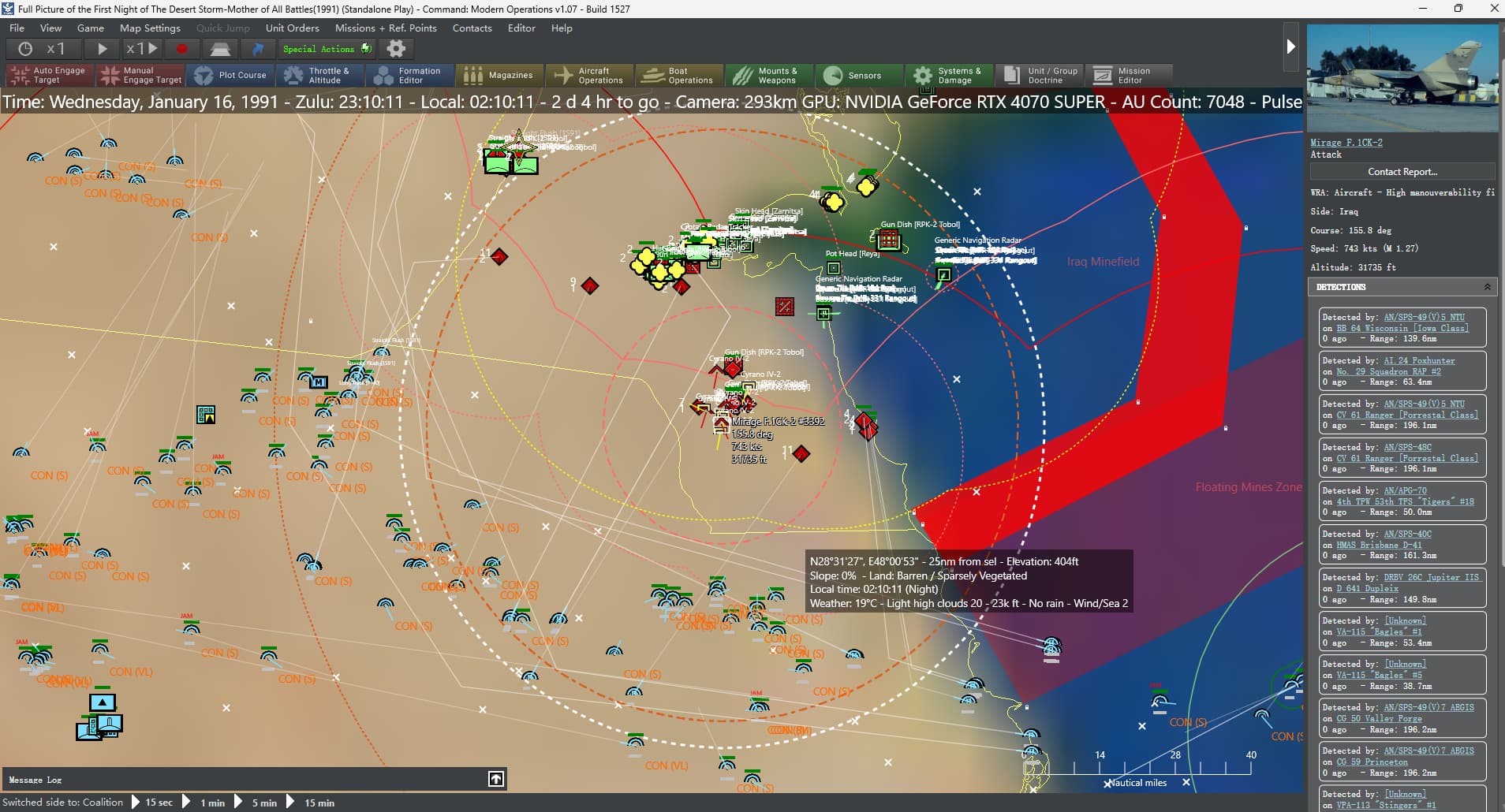Open CG 50 Valley Forge link
This screenshot has height=812, width=1505.
[1379, 718]
